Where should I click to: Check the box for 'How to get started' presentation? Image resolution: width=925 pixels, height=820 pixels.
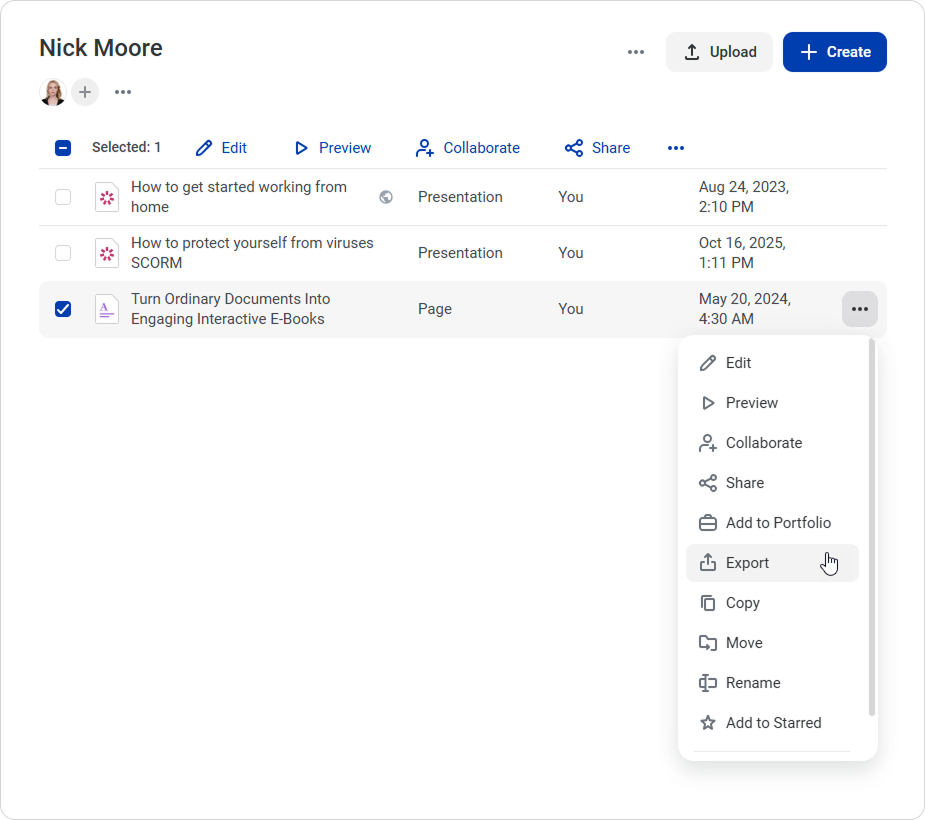pyautogui.click(x=63, y=197)
